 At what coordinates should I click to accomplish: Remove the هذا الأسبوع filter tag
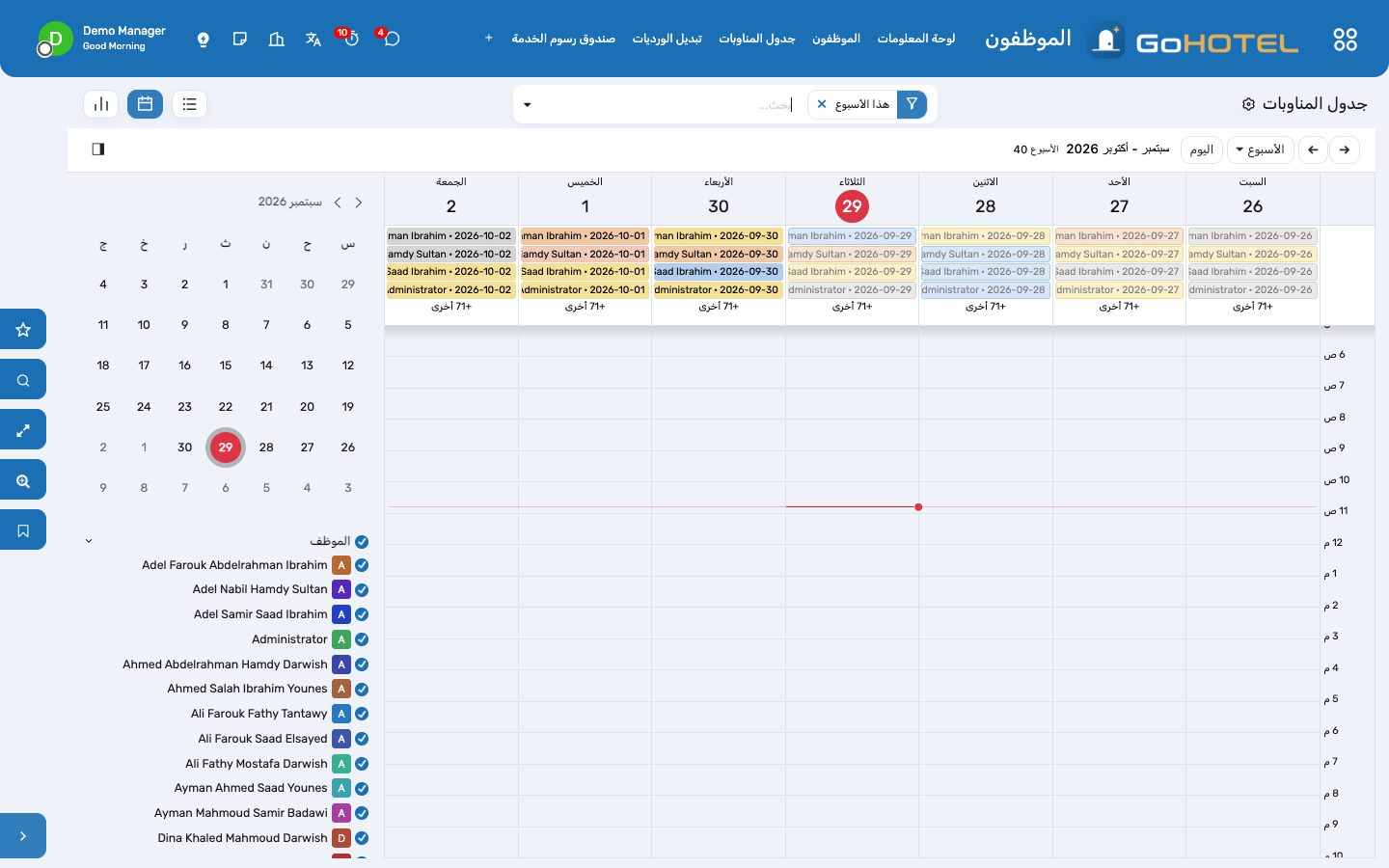click(822, 104)
